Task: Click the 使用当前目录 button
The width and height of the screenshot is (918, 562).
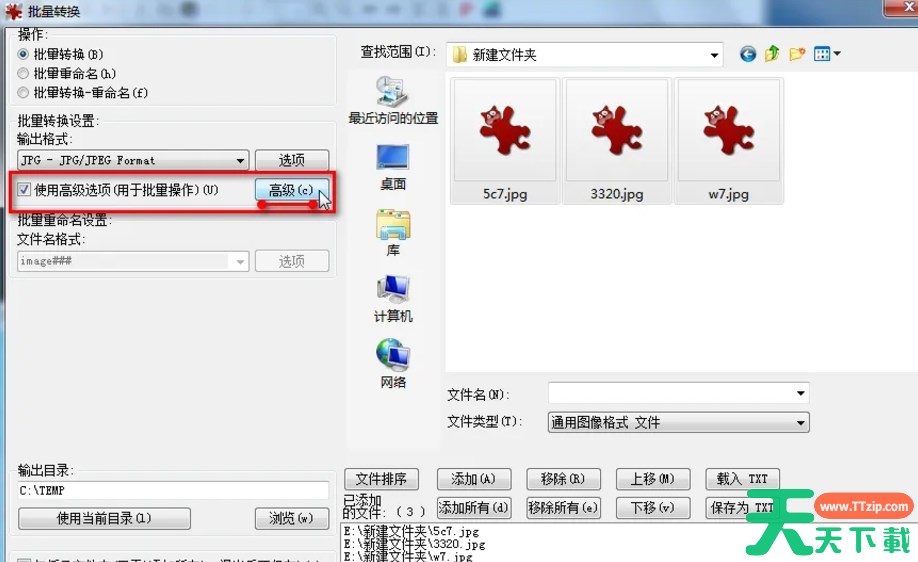Action: tap(104, 518)
